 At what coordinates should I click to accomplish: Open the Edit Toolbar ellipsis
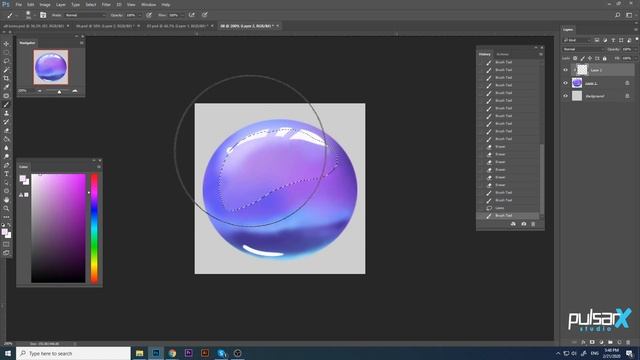6,217
